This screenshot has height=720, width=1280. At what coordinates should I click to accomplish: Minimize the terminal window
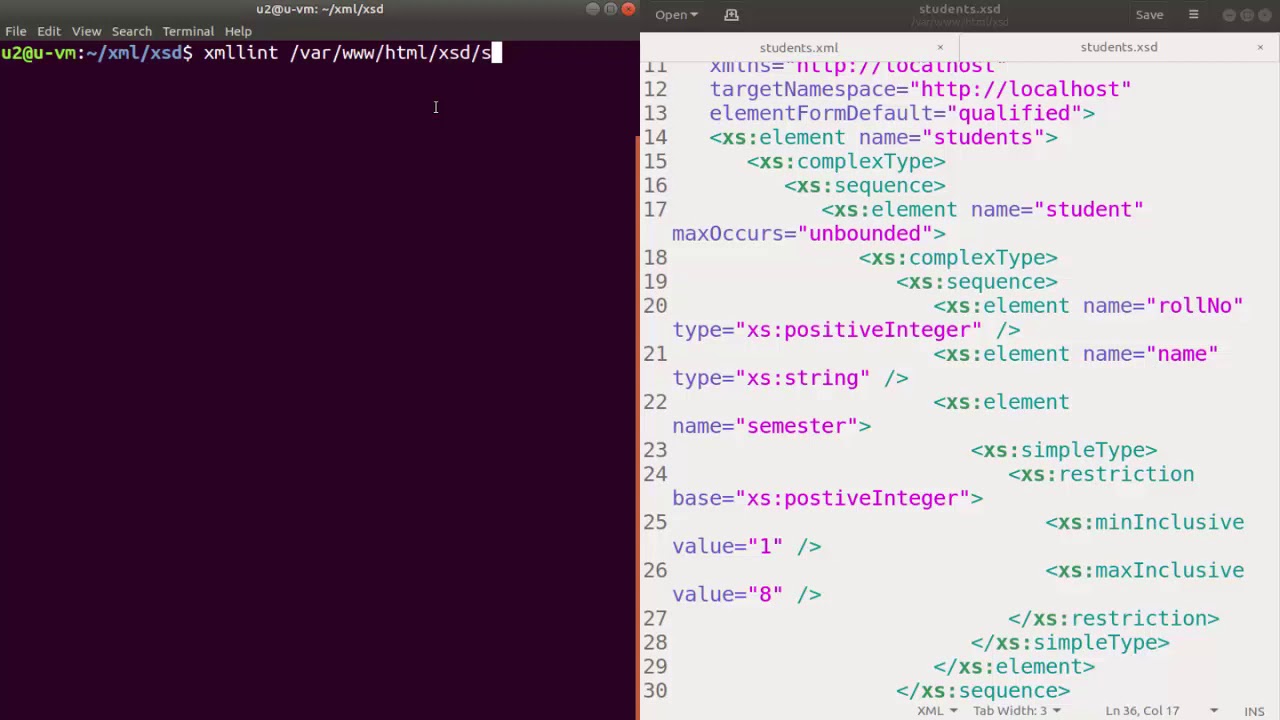(x=592, y=9)
